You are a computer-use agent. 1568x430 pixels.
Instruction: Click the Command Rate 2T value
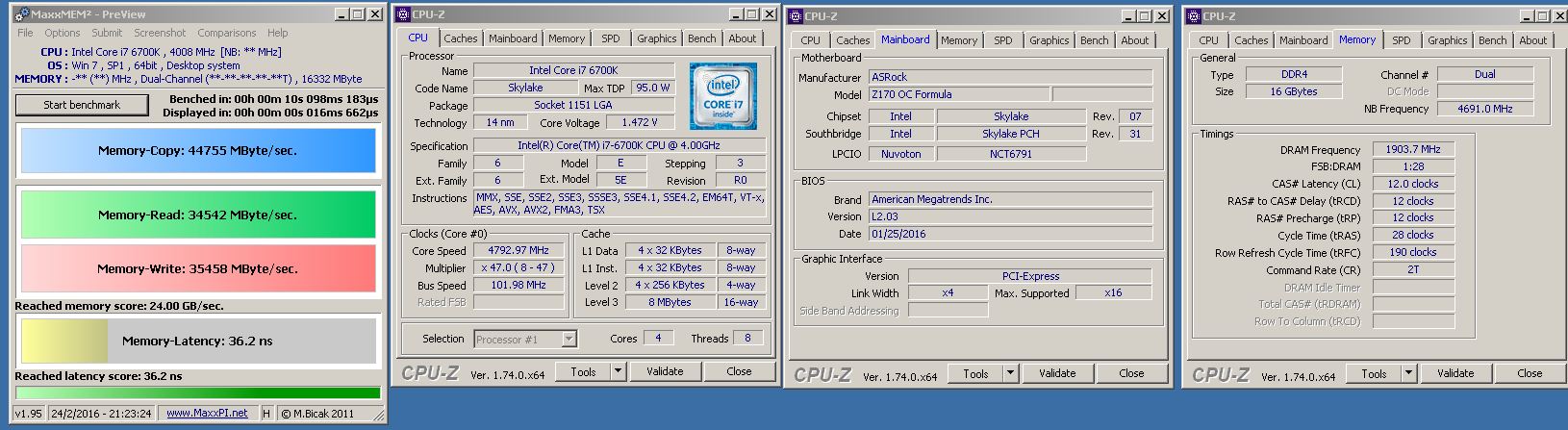click(x=1413, y=270)
